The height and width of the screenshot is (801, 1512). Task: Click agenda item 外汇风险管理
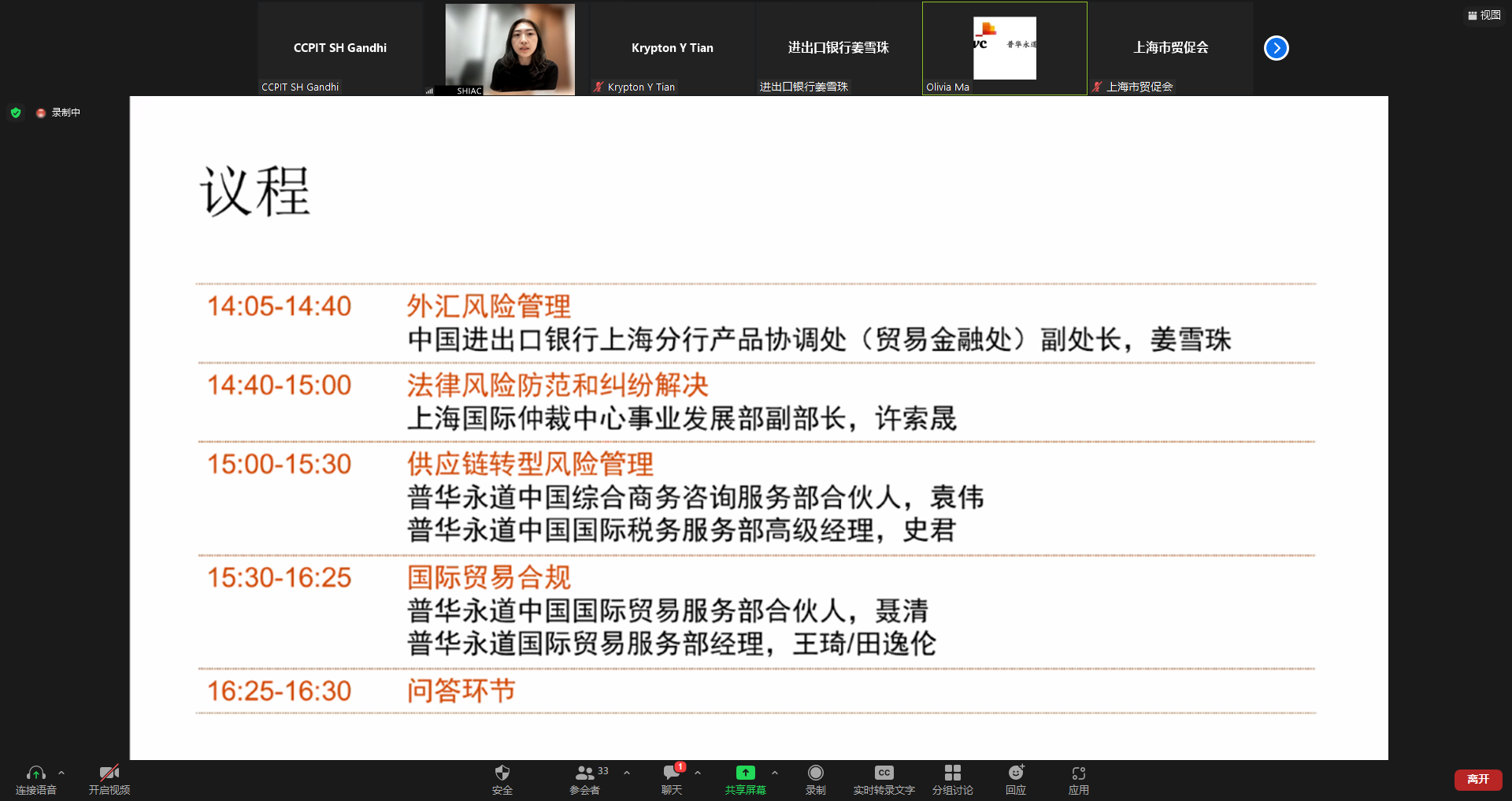point(489,306)
